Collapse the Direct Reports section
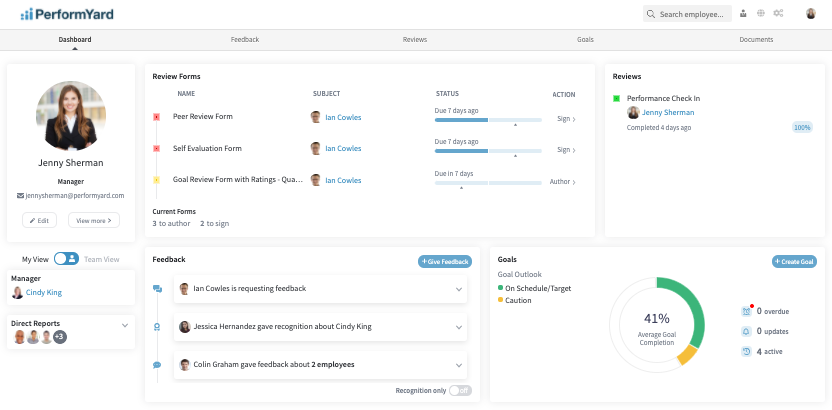This screenshot has width=832, height=410. (x=125, y=325)
